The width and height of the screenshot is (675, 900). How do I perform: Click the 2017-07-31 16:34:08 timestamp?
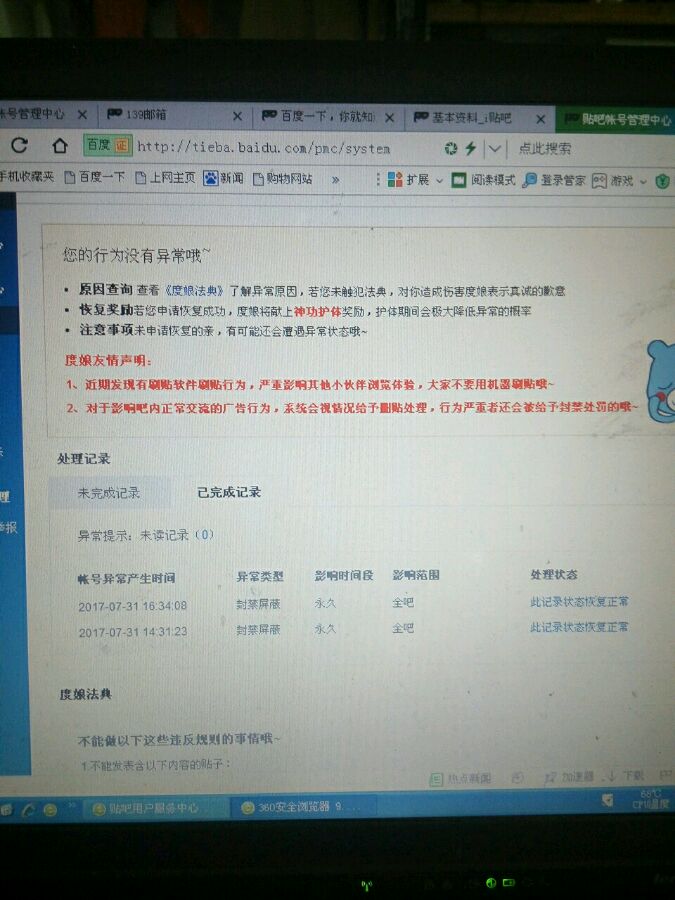point(133,606)
